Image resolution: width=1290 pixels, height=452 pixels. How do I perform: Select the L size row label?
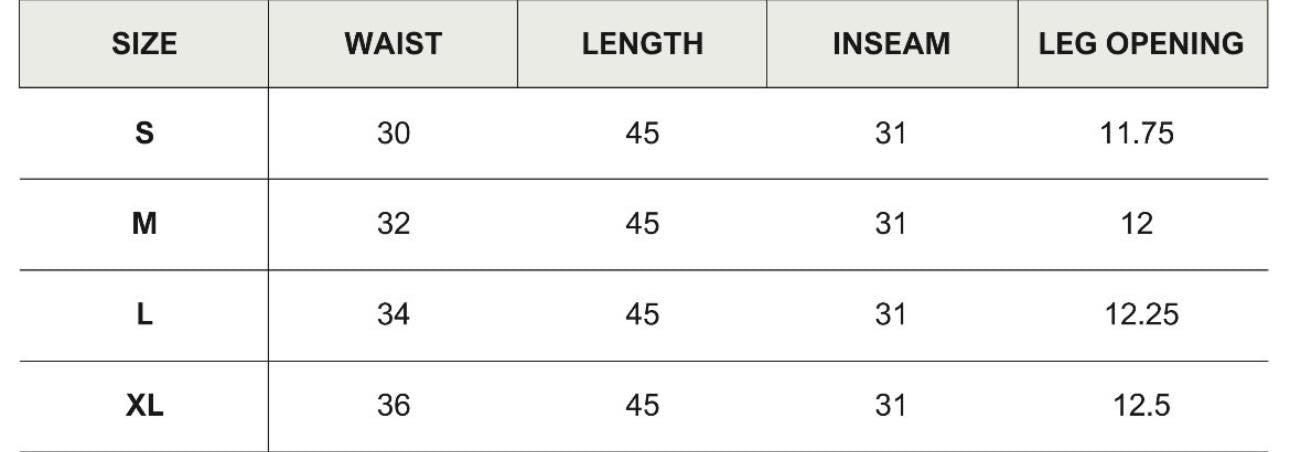coord(144,315)
